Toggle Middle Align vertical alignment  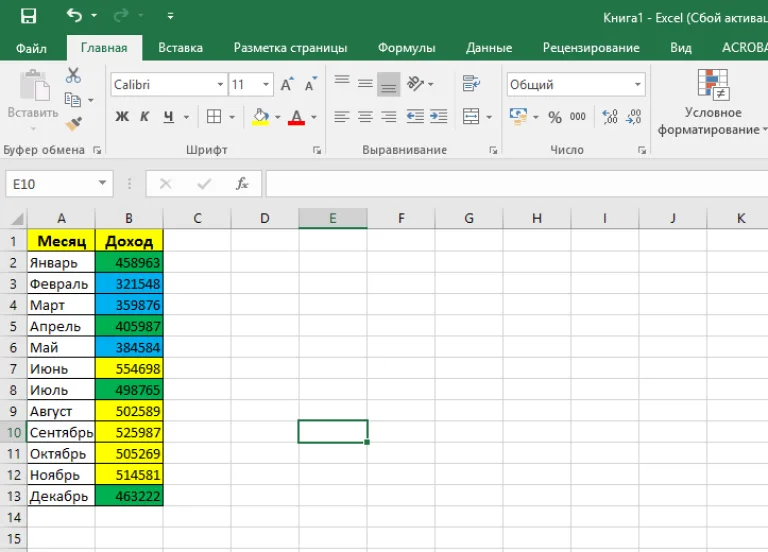click(x=365, y=84)
